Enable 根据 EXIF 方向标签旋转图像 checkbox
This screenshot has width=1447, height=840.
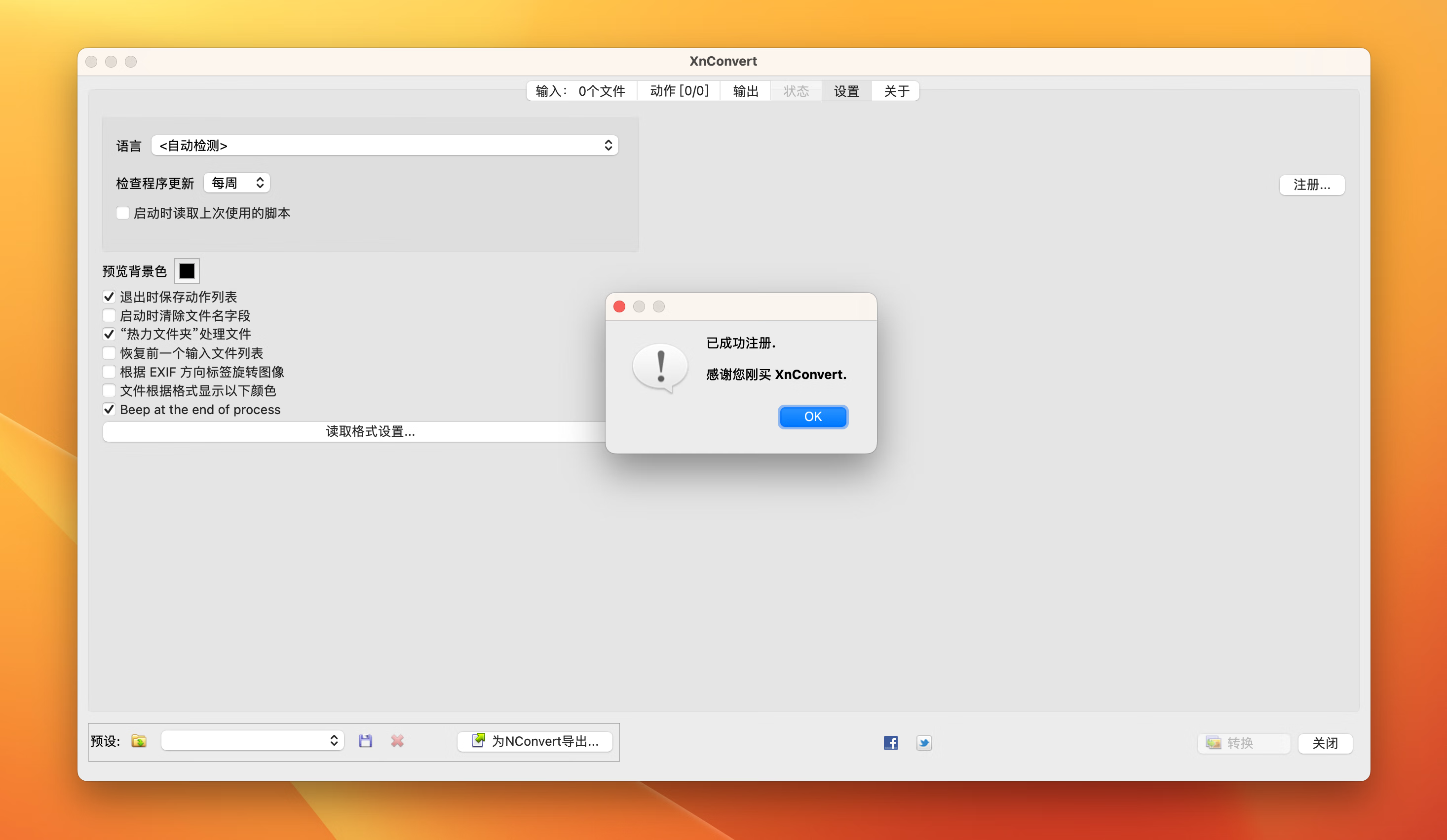[109, 372]
